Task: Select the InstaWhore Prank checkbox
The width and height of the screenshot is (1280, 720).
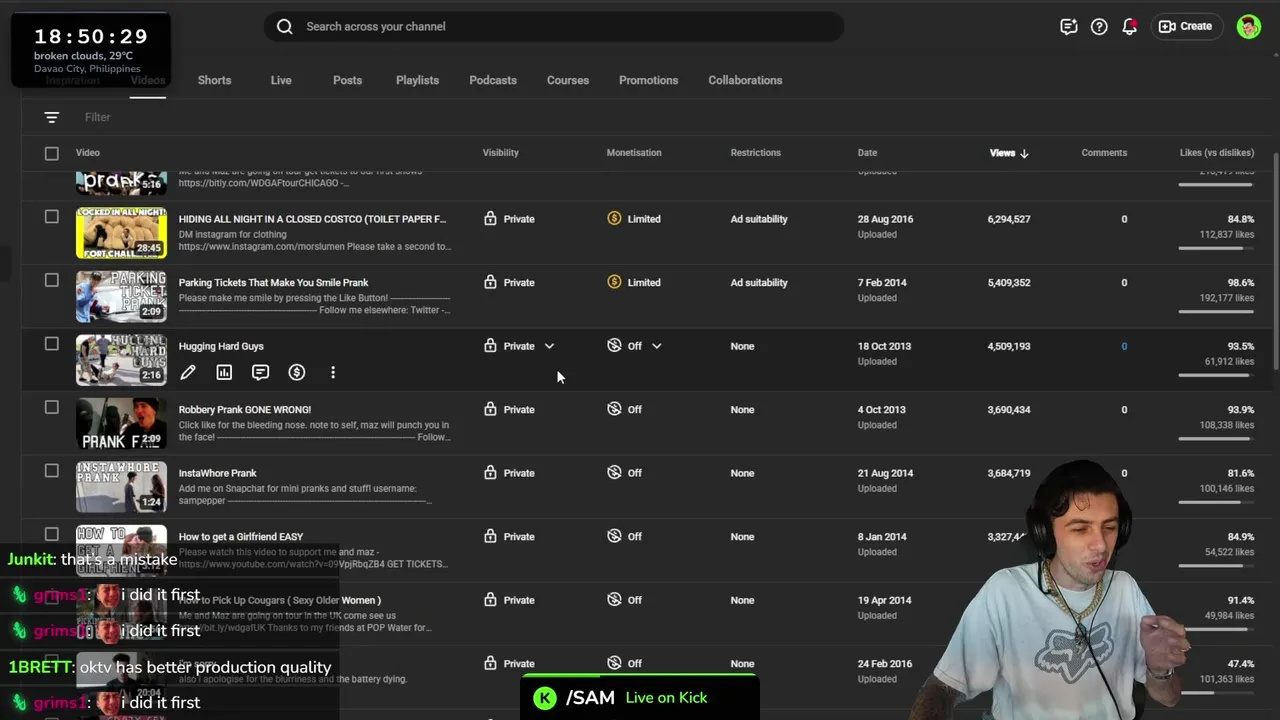Action: point(52,471)
